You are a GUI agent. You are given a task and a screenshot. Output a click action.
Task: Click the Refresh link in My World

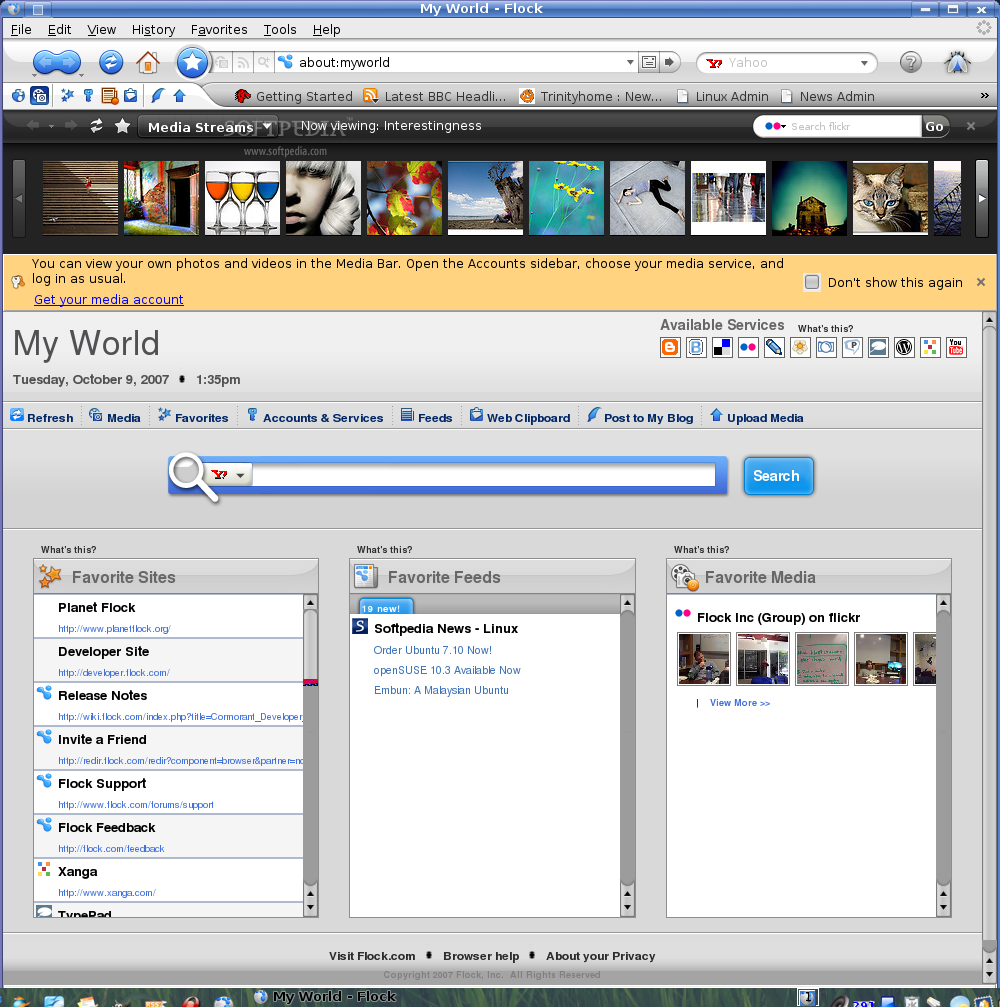point(42,417)
